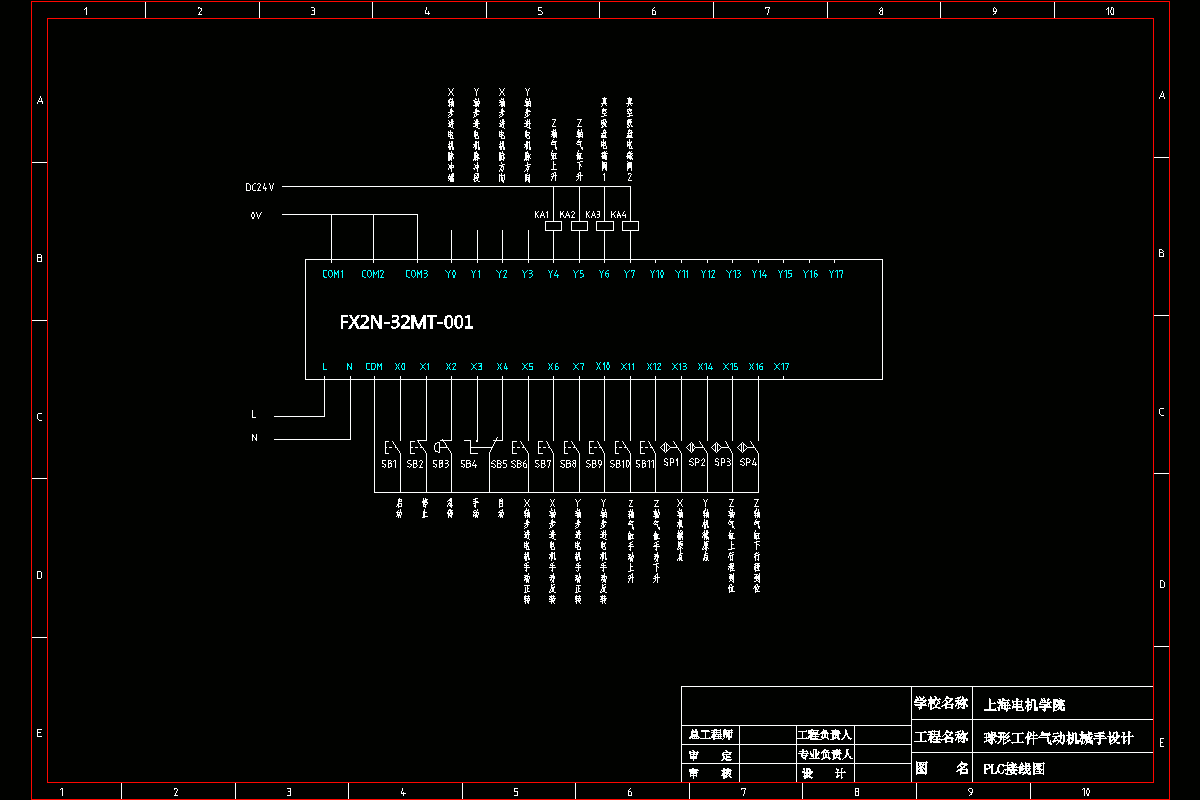Image resolution: width=1200 pixels, height=800 pixels.
Task: Select the KA2 relay coil symbol
Action: (x=579, y=226)
